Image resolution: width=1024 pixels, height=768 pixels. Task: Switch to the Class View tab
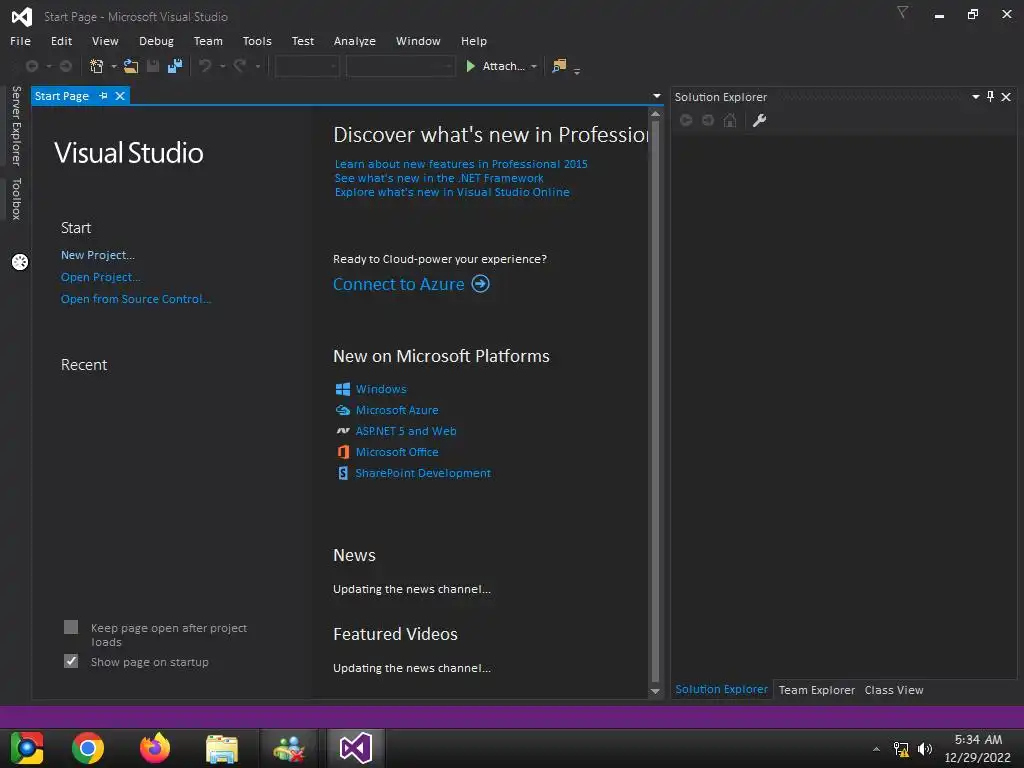coord(893,690)
